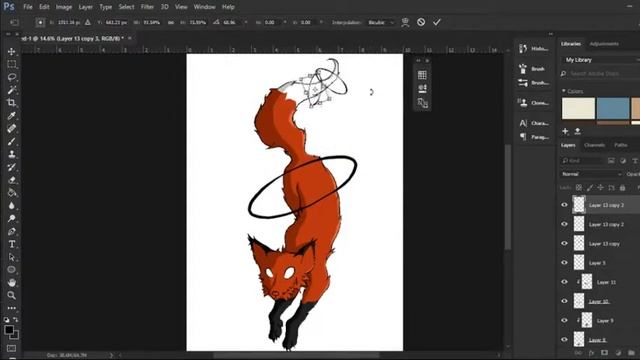Image resolution: width=640 pixels, height=360 pixels.
Task: Open the File menu
Action: coord(28,7)
